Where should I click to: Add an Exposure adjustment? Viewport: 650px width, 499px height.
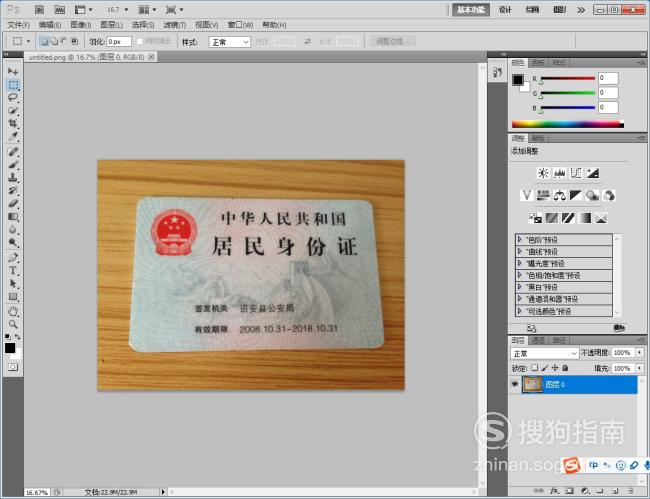[x=593, y=173]
